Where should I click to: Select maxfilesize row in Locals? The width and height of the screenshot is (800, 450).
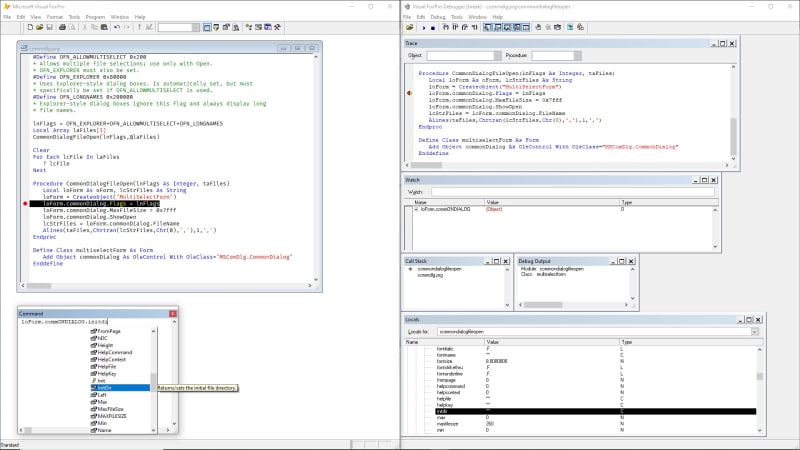click(595, 424)
